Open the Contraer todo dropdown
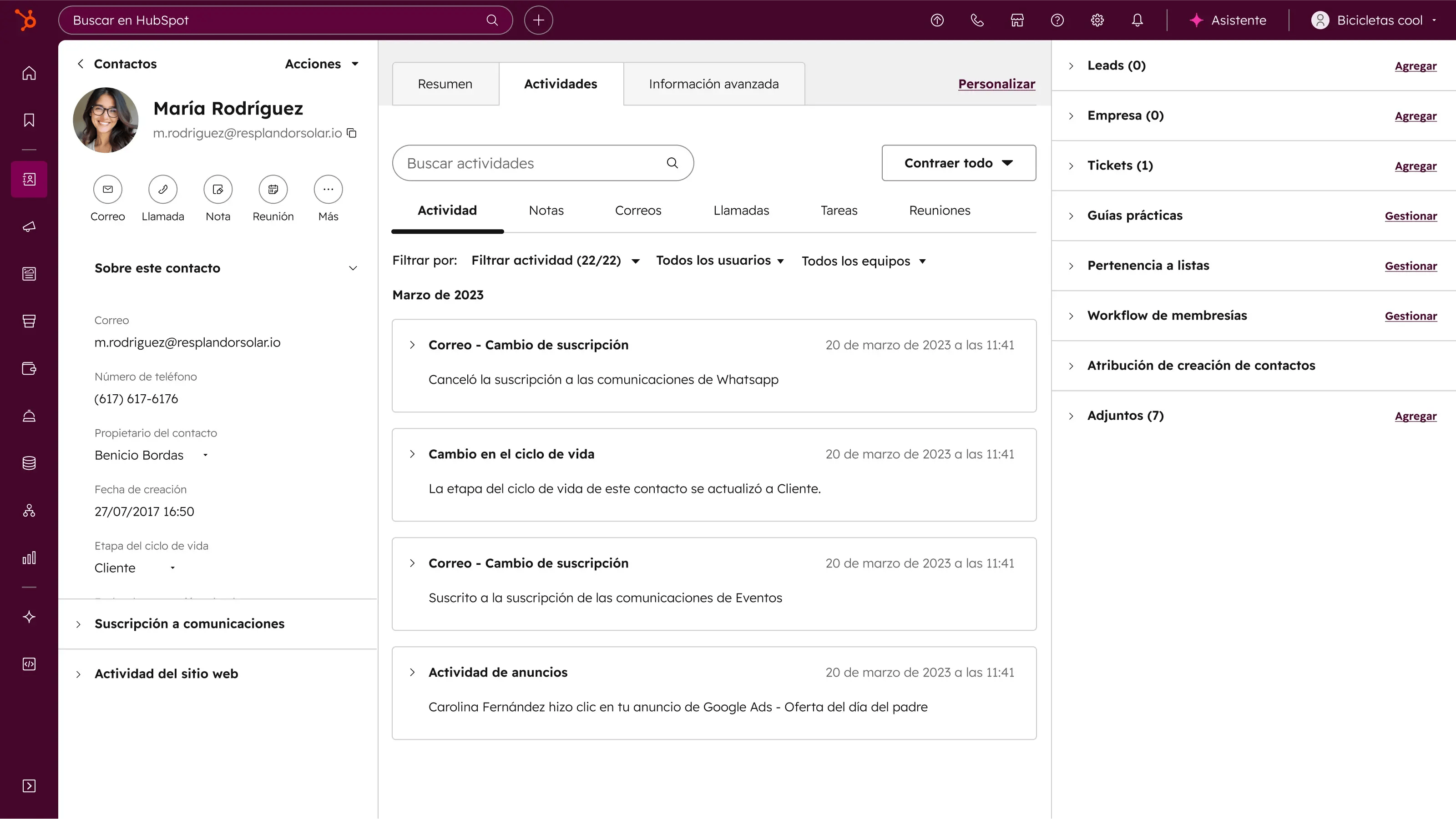 pos(959,163)
